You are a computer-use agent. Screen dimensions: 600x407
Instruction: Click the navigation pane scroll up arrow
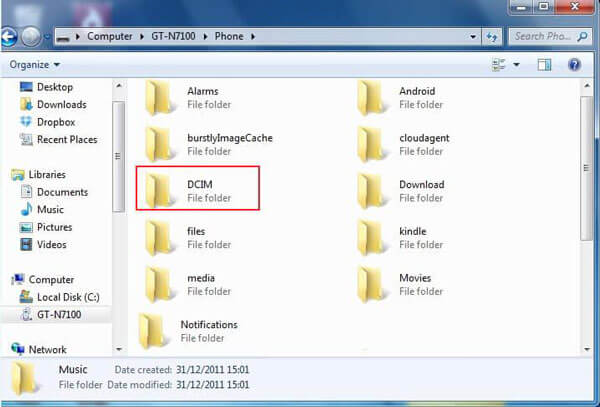(x=119, y=86)
